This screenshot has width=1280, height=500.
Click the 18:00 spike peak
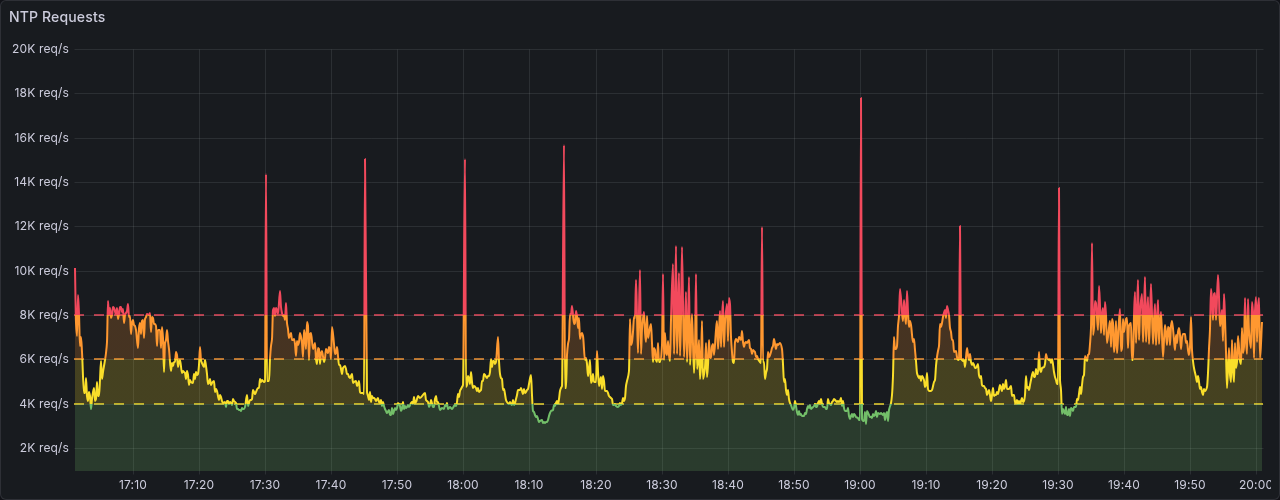[x=464, y=161]
